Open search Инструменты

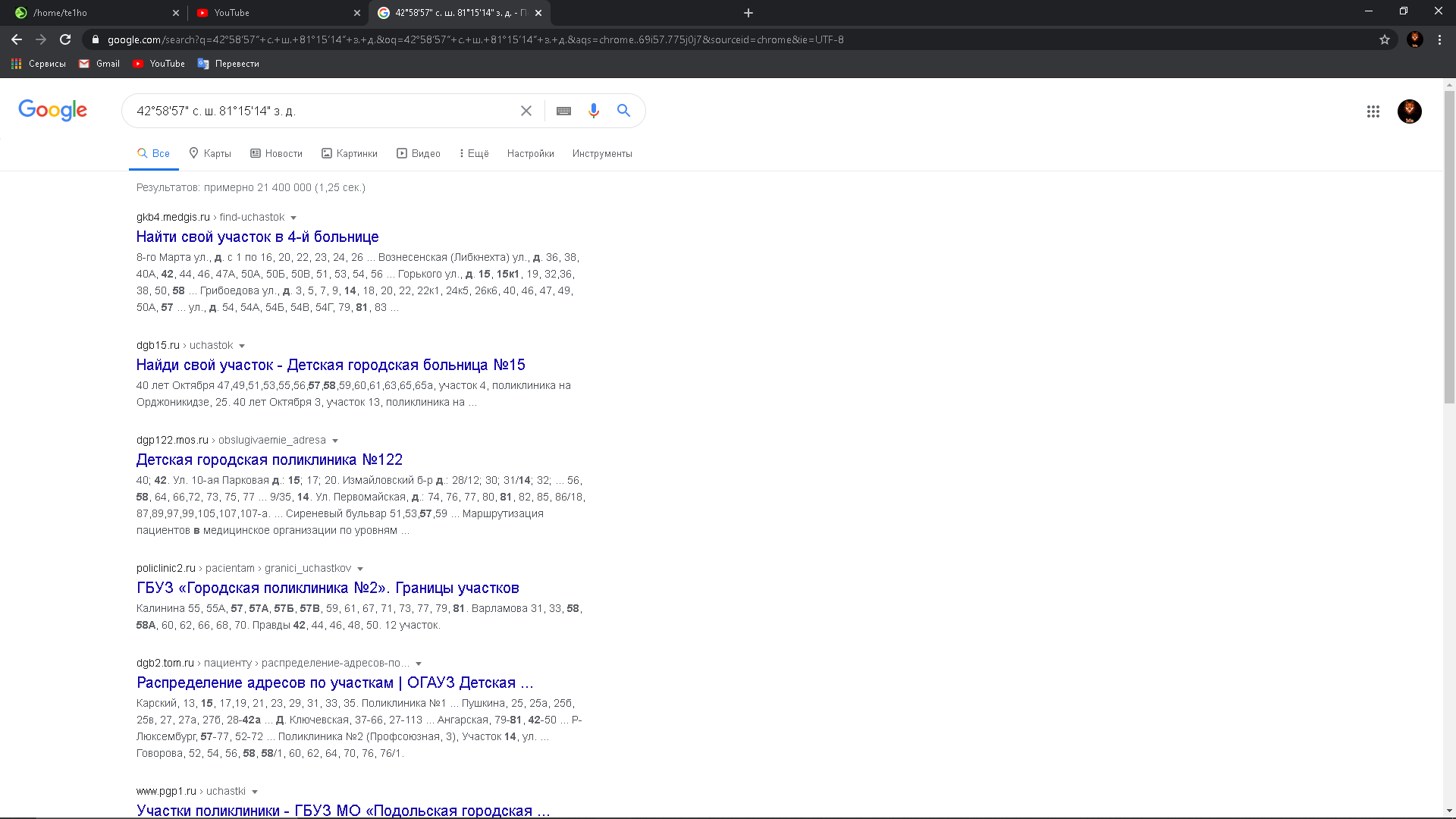point(602,153)
